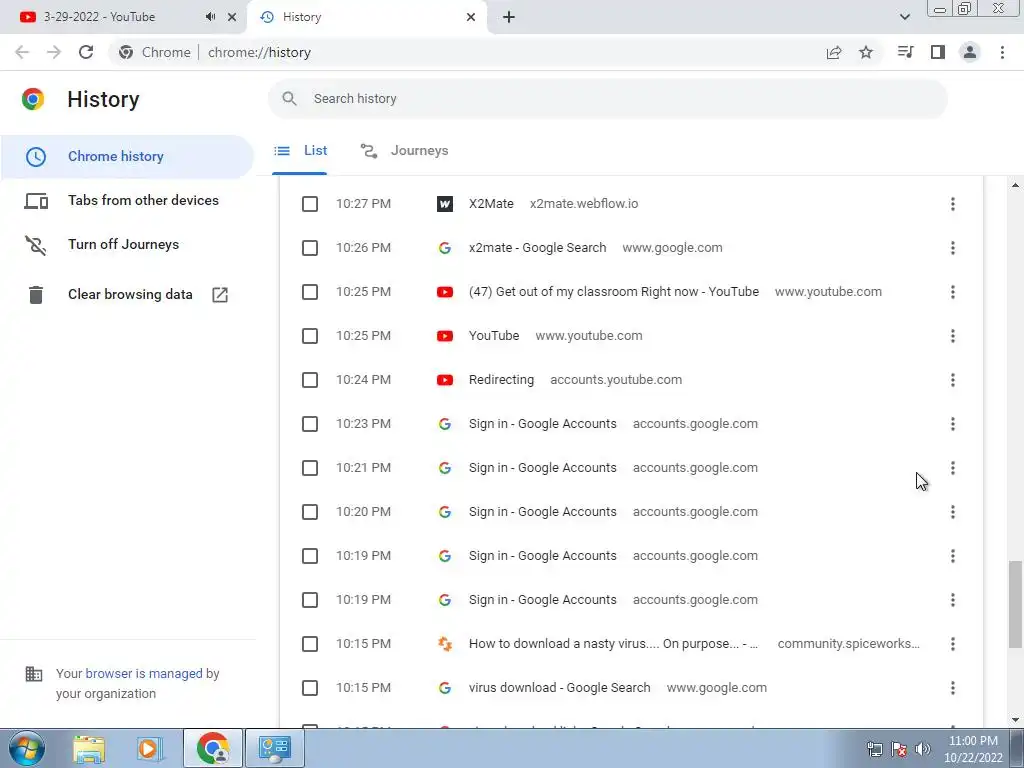The height and width of the screenshot is (768, 1024).
Task: Click the 'browser is managed' link
Action: click(144, 673)
